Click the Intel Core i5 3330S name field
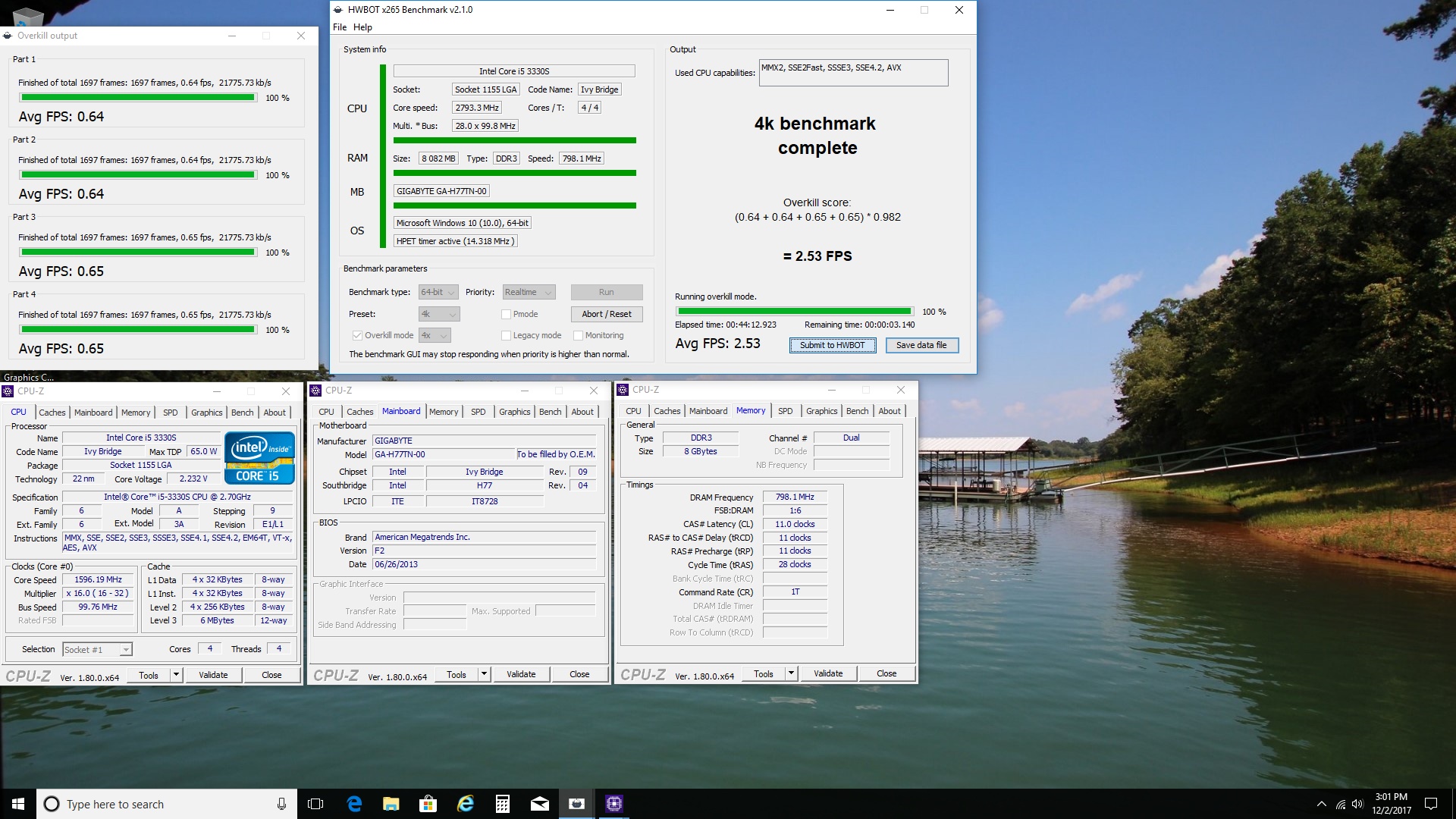This screenshot has height=819, width=1456. pos(513,71)
